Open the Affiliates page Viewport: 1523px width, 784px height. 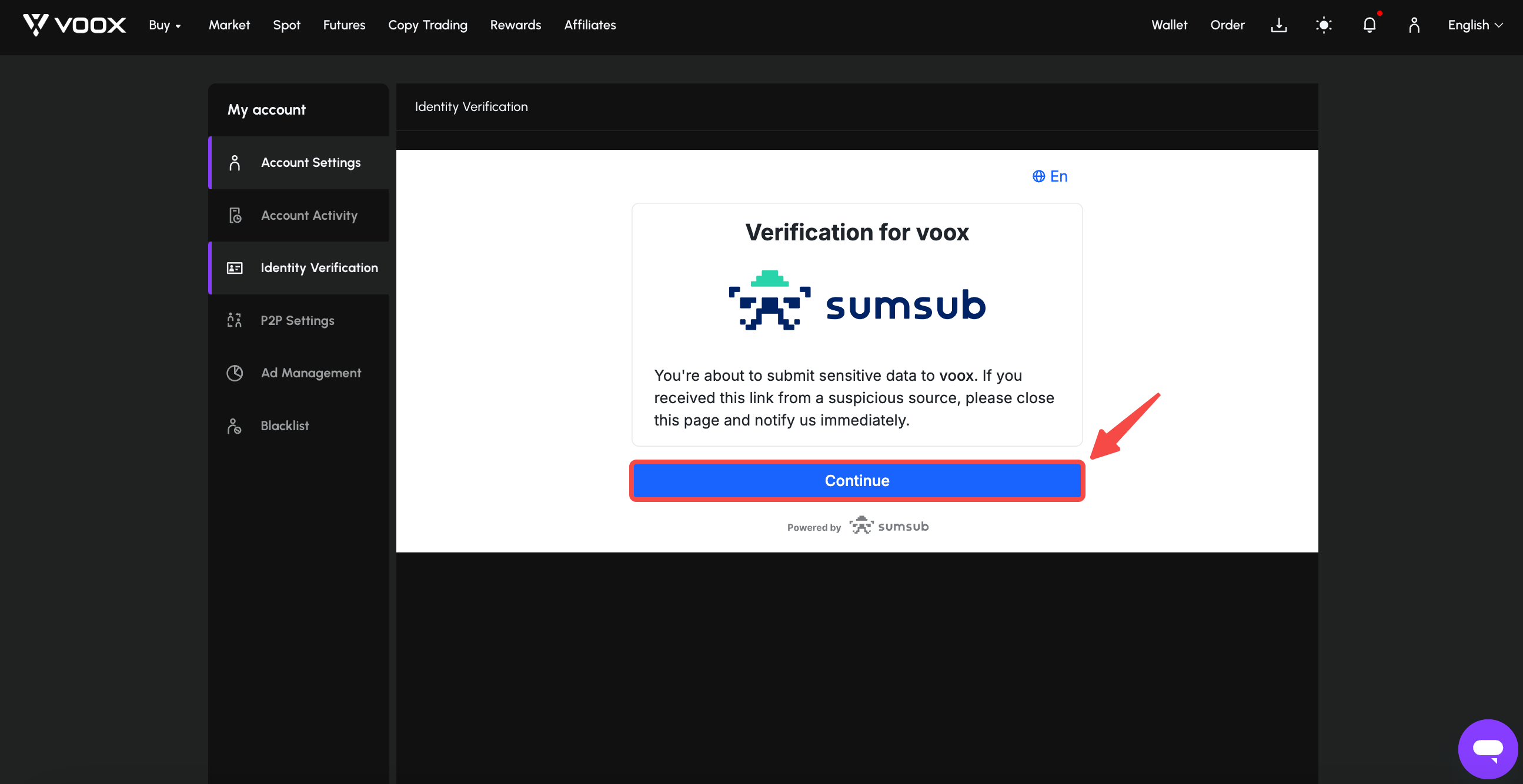tap(590, 25)
